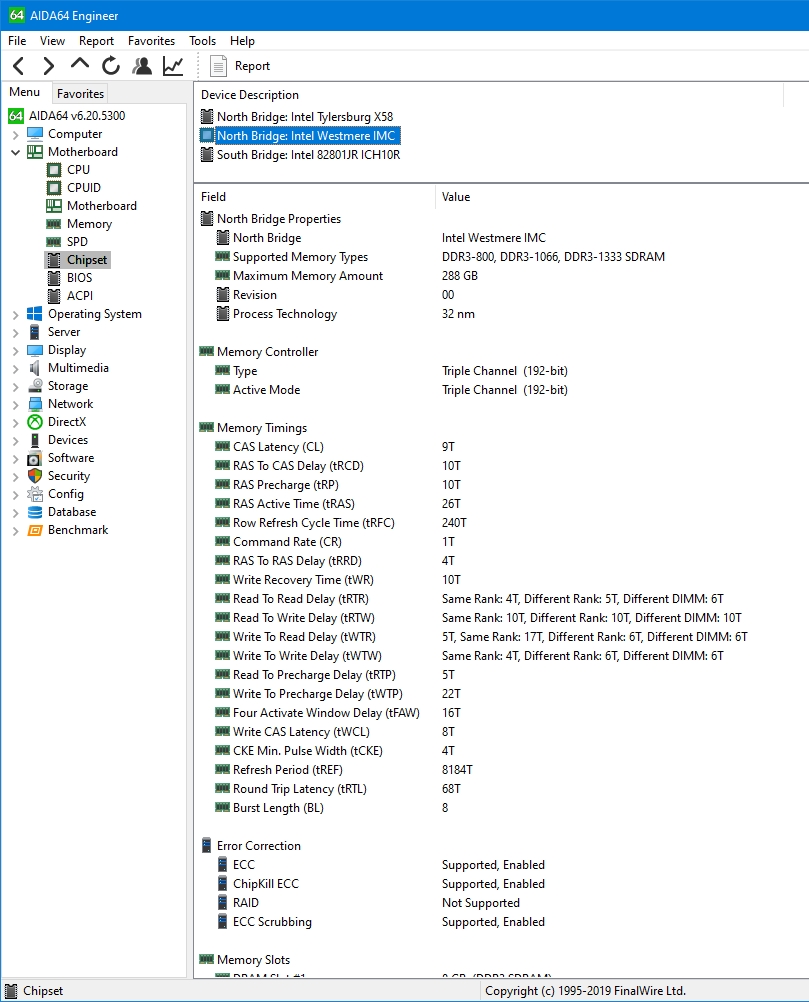Click the BIOS chip icon in tree
The width and height of the screenshot is (809, 1002).
pos(54,278)
